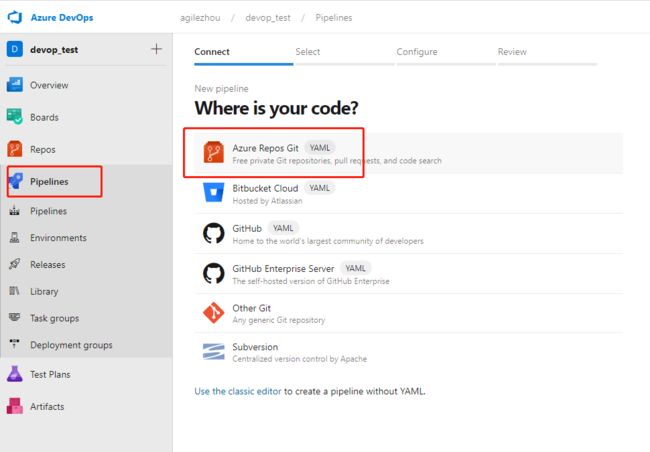The height and width of the screenshot is (452, 650).
Task: Select the Releases menu label
Action: [48, 265]
